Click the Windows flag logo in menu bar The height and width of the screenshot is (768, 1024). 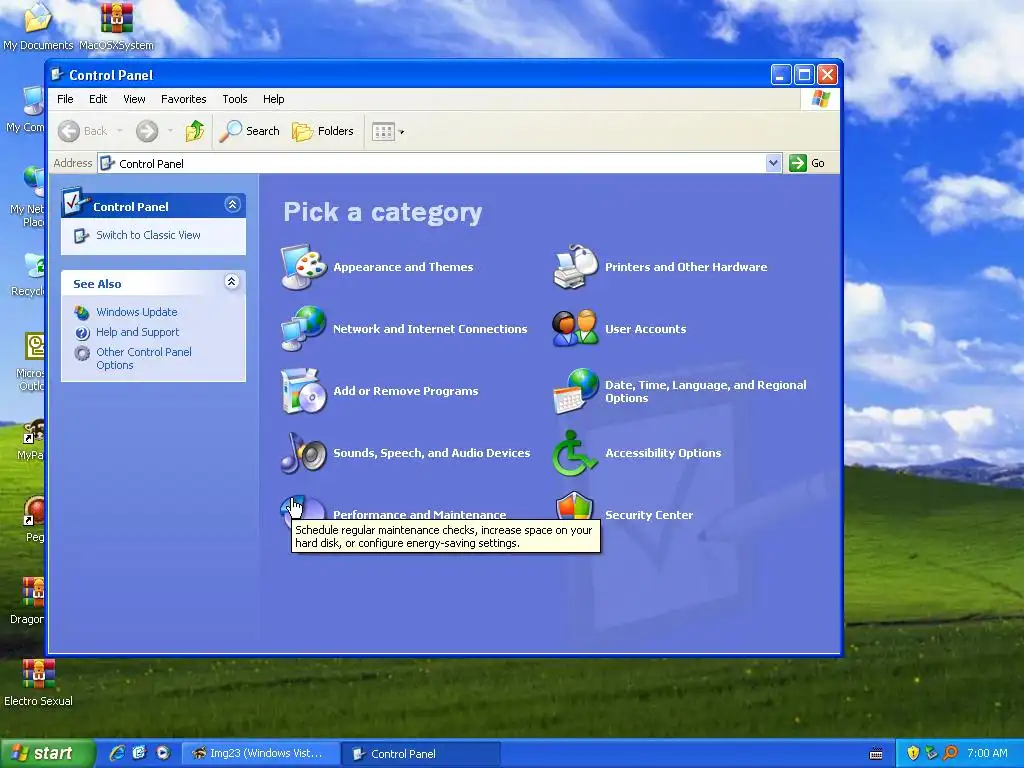pyautogui.click(x=820, y=99)
